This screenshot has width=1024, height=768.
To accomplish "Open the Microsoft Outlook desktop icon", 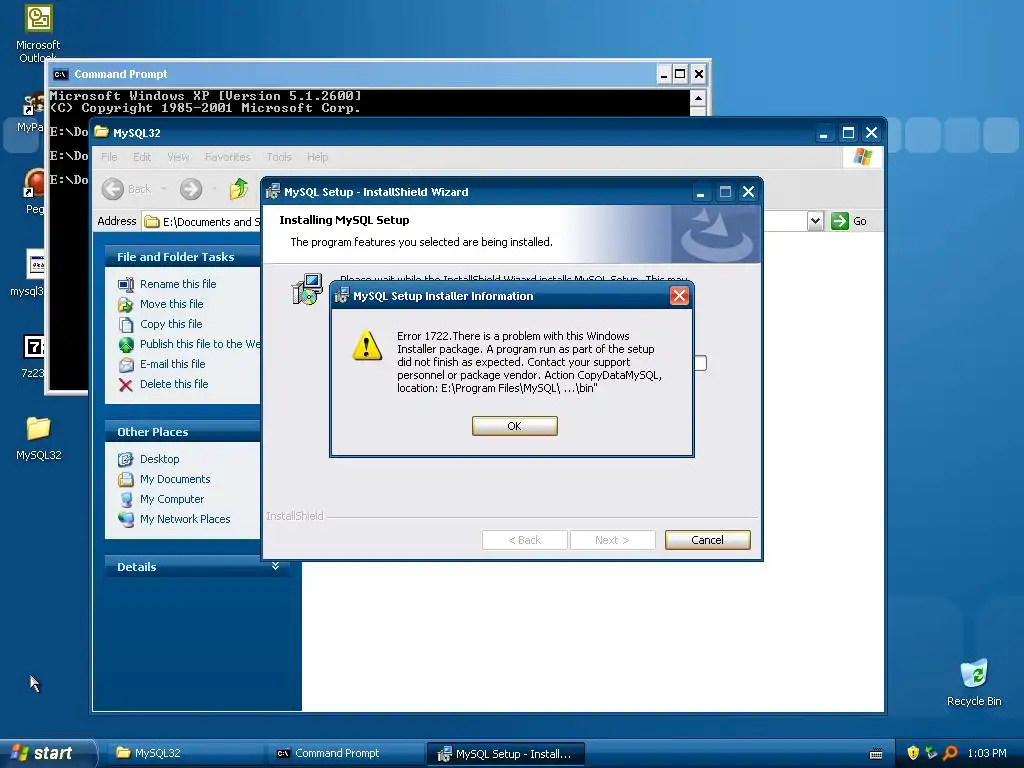I will pos(38,33).
